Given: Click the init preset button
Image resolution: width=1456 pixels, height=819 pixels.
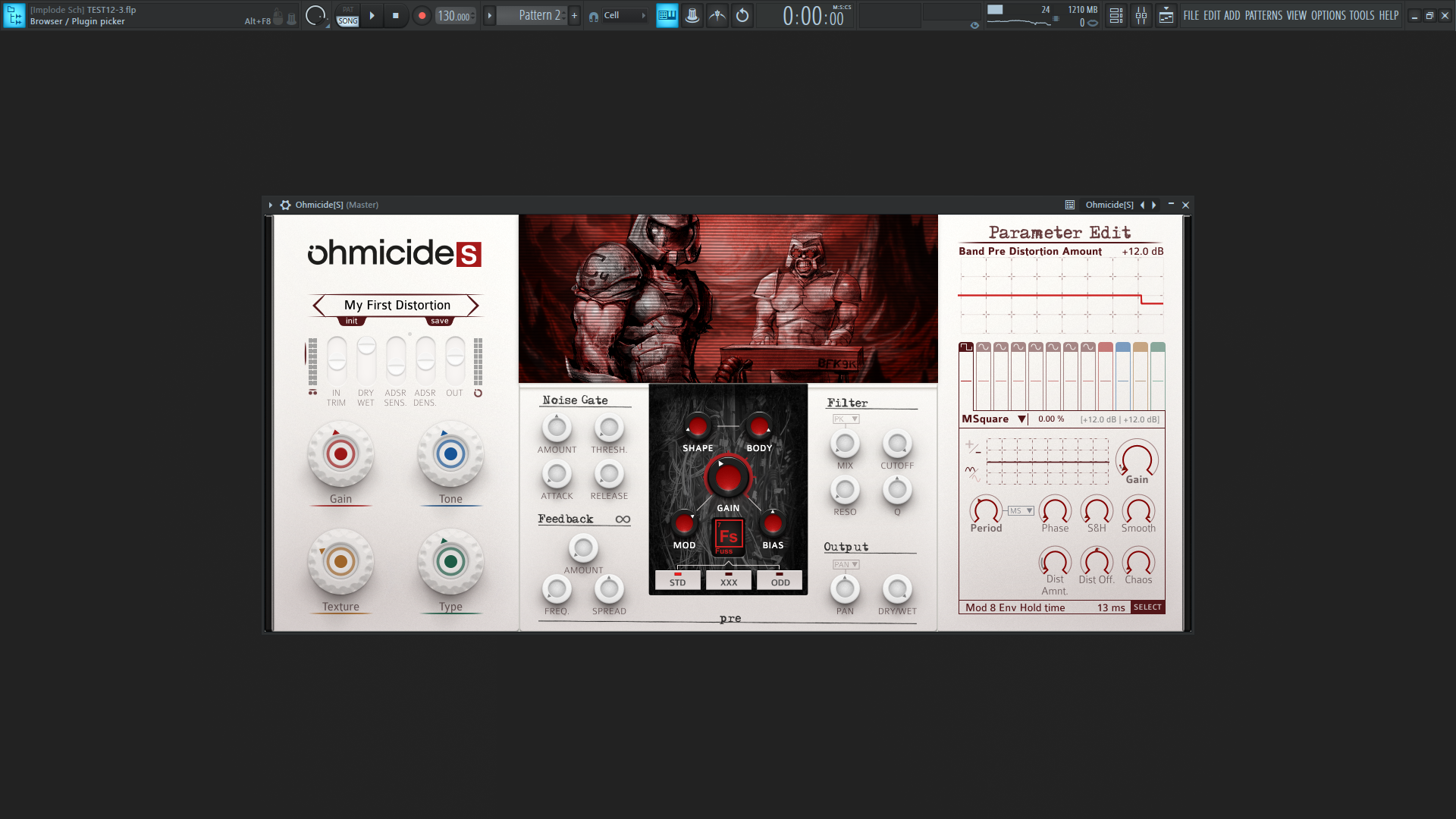Looking at the screenshot, I should tap(351, 321).
